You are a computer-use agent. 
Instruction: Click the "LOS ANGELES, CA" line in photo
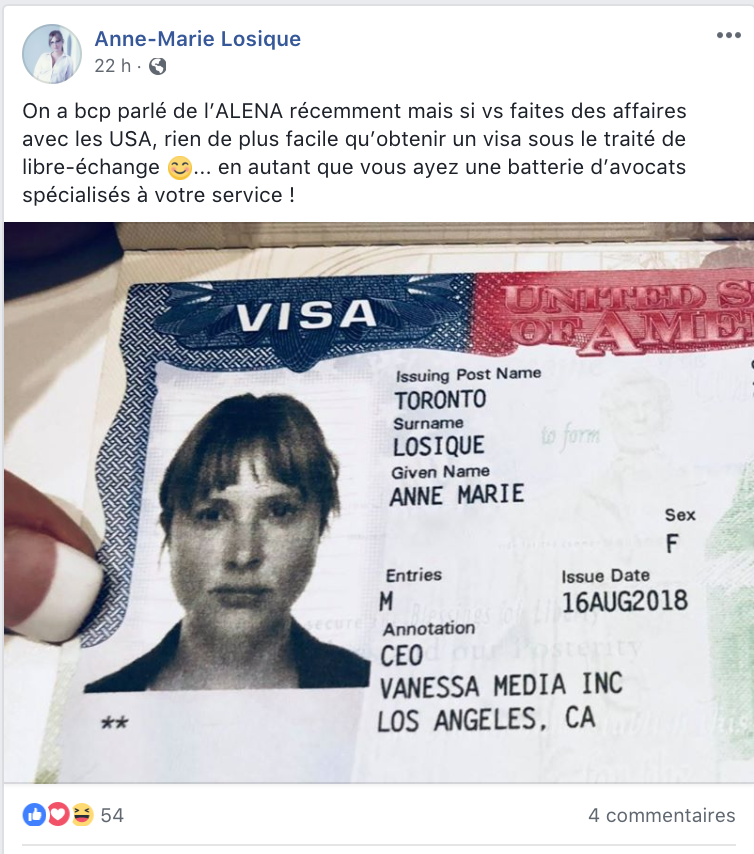(x=487, y=720)
